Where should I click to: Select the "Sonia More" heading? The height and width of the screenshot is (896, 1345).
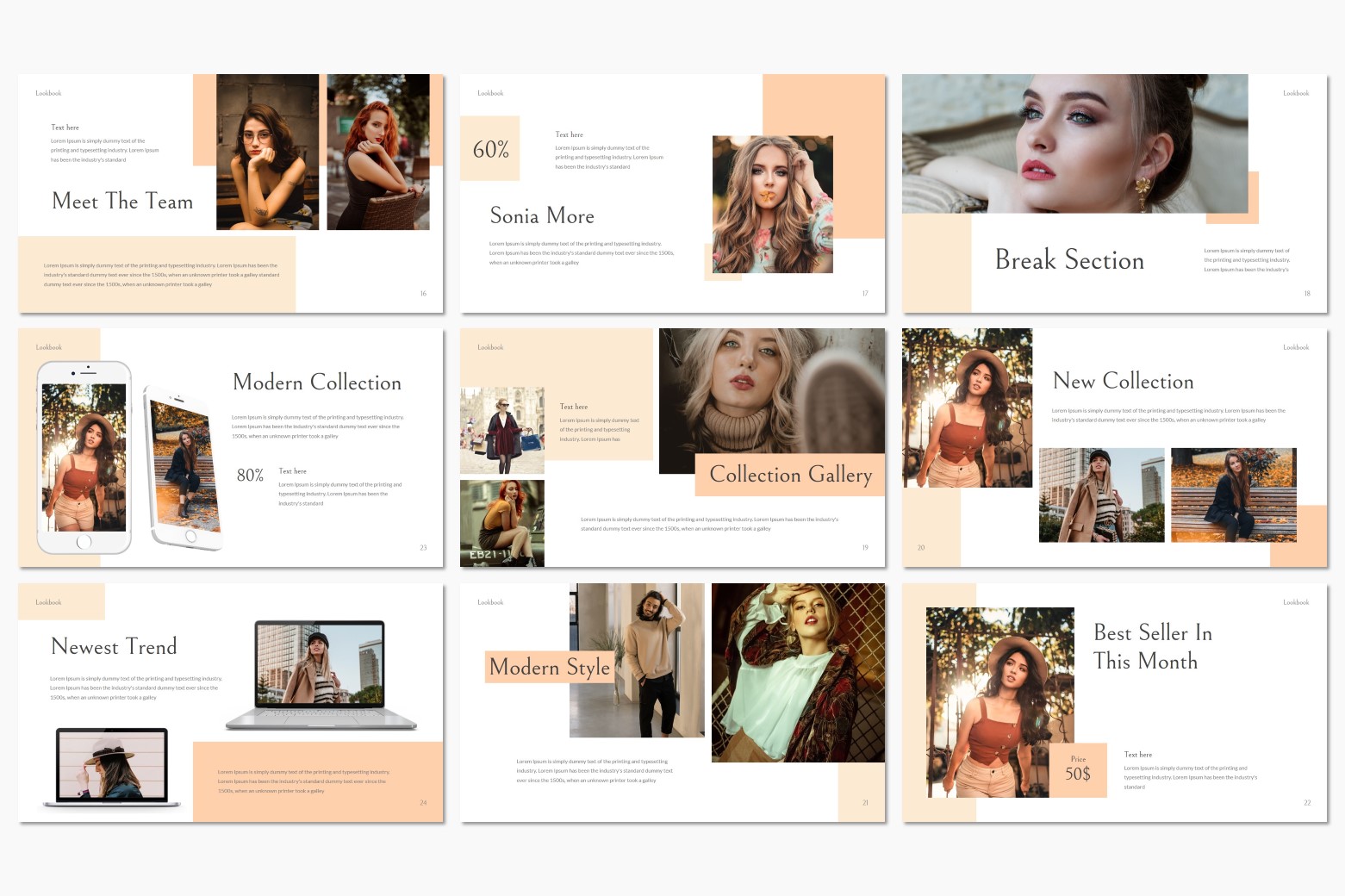[542, 216]
